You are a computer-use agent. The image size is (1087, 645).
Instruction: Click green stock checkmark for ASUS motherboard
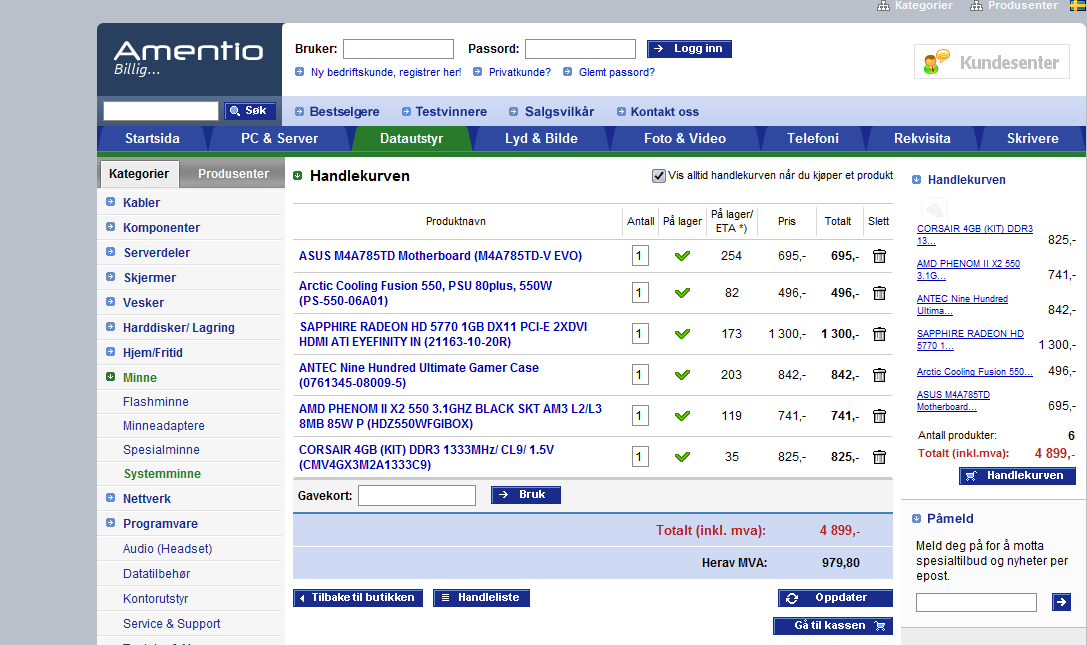[682, 256]
